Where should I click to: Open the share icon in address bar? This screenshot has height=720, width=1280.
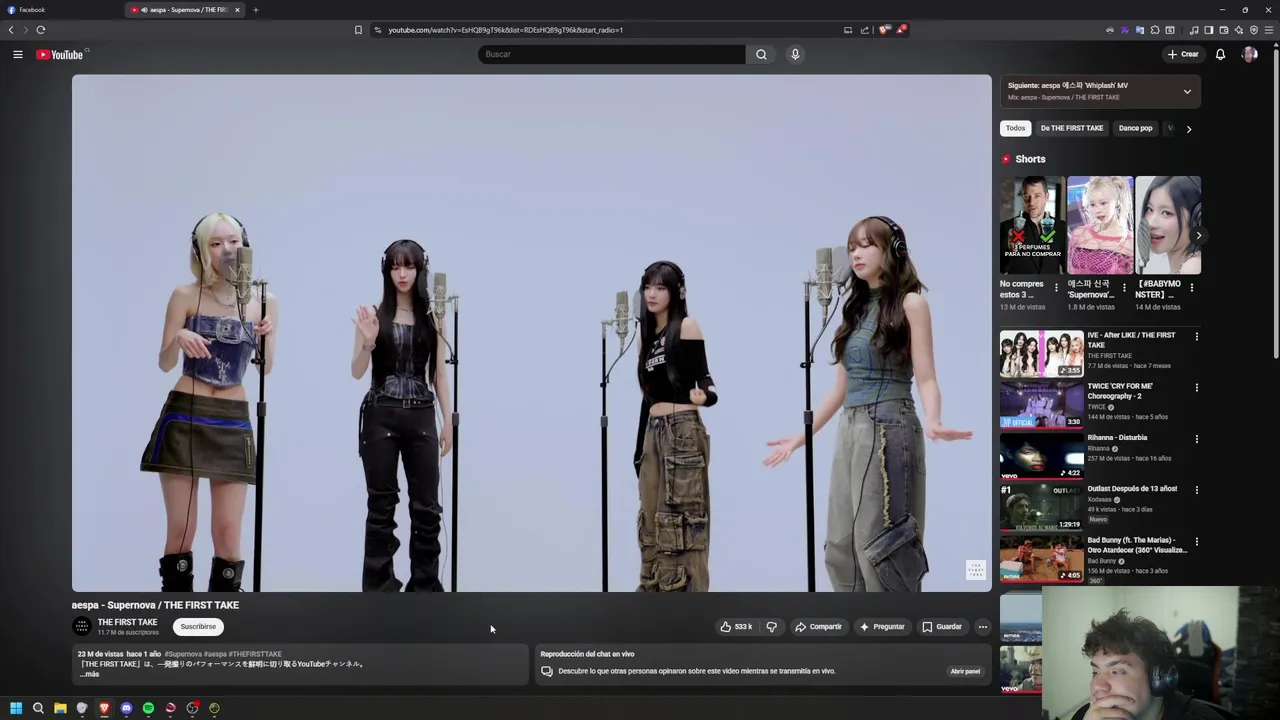[865, 30]
